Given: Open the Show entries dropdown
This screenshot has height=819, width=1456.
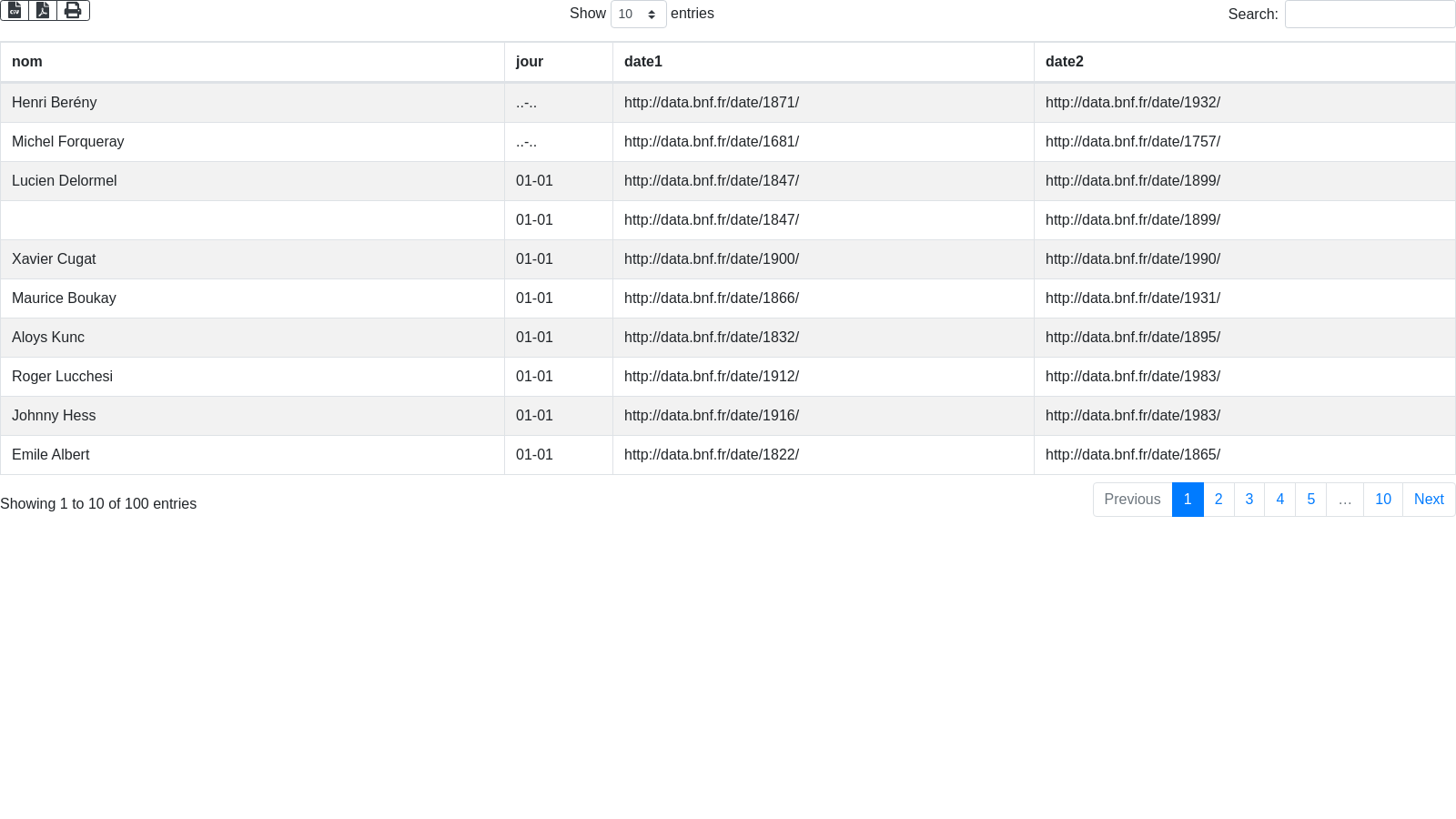Looking at the screenshot, I should [638, 15].
